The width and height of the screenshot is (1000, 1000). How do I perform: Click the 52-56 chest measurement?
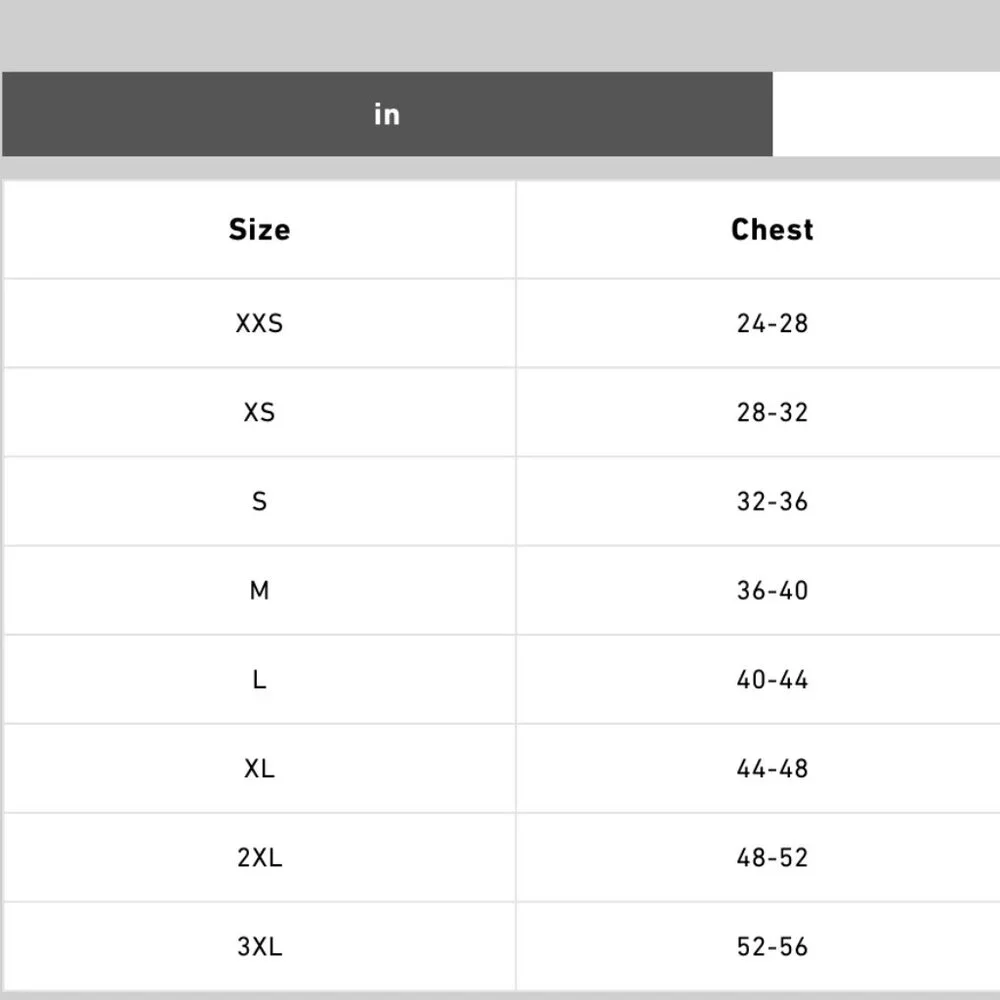(x=772, y=947)
